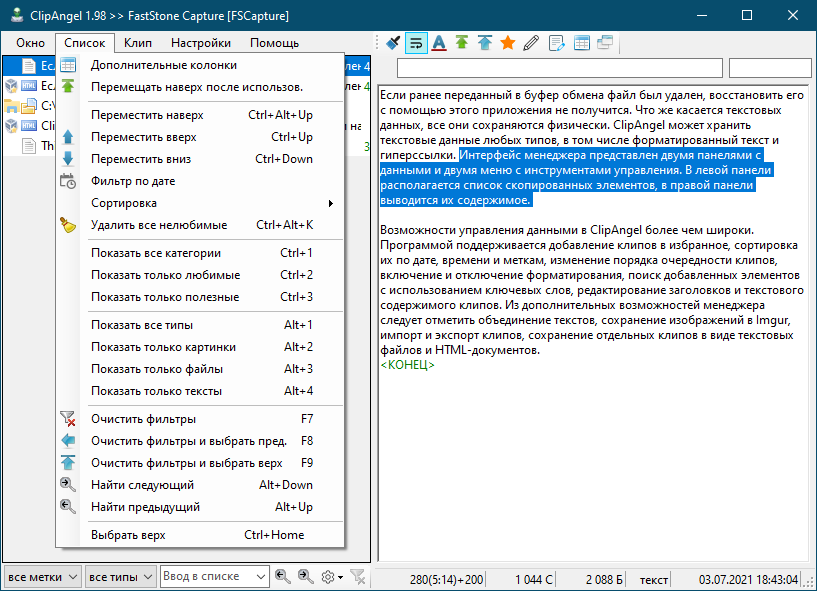The height and width of the screenshot is (591, 817).
Task: Choose 'Найти следующий' menu item
Action: click(200, 485)
